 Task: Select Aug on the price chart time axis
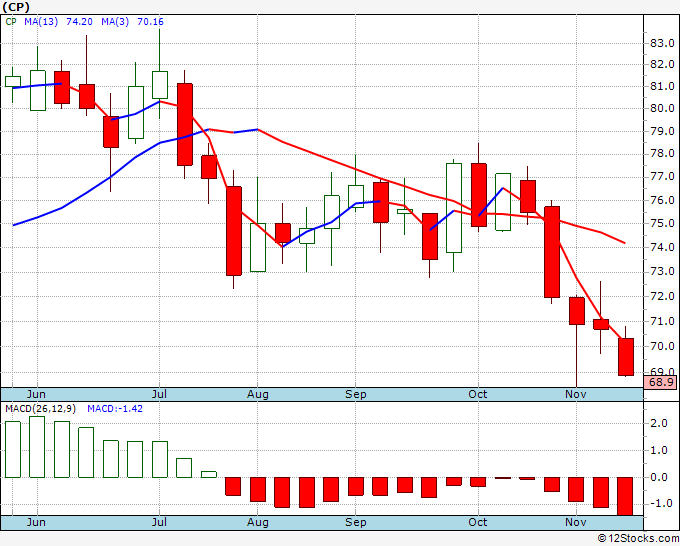258,394
